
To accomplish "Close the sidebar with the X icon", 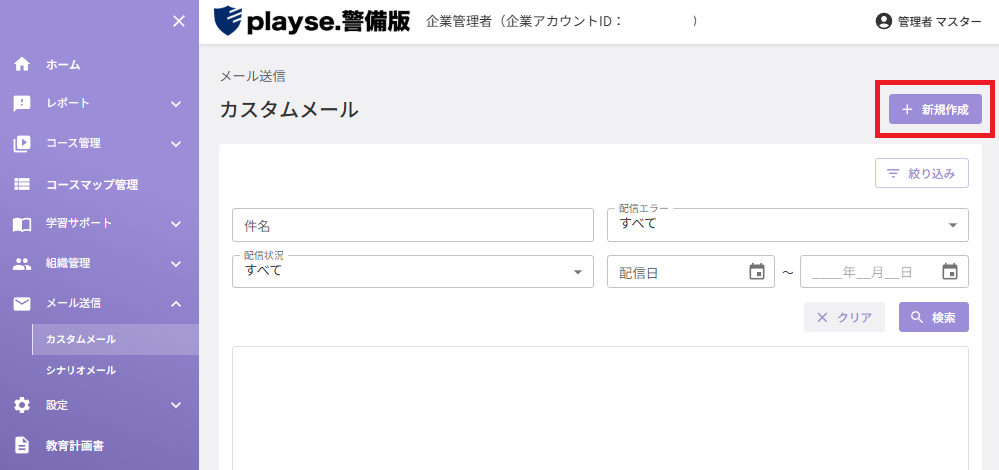I will coord(179,21).
